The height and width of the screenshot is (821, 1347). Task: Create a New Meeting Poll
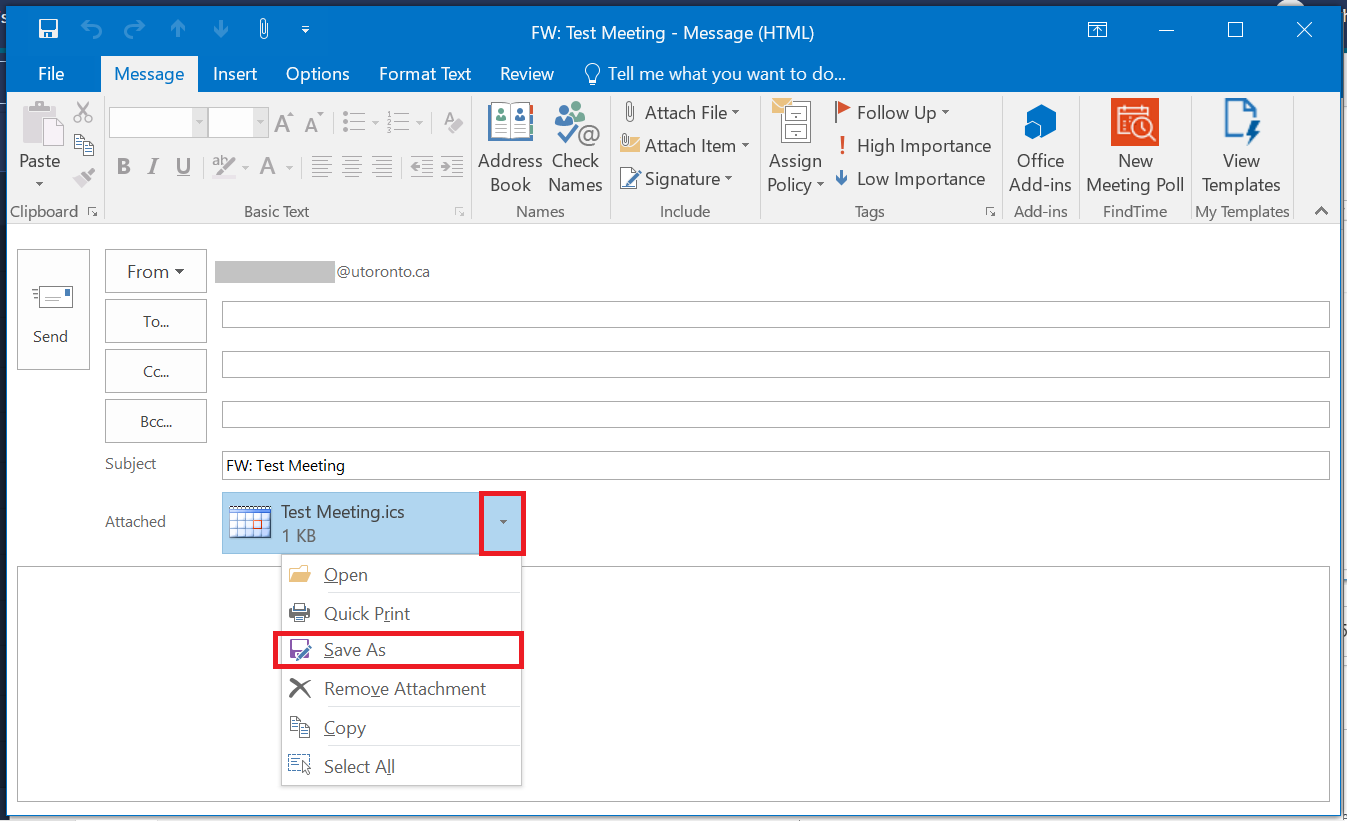(x=1135, y=147)
